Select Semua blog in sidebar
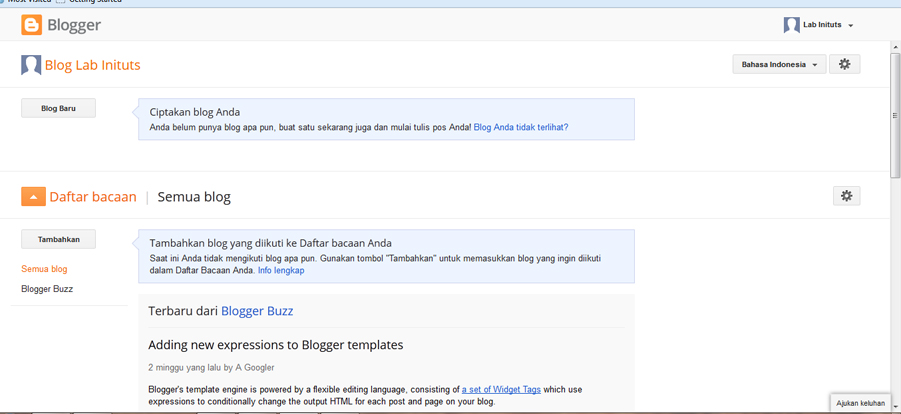The image size is (901, 414). point(44,269)
